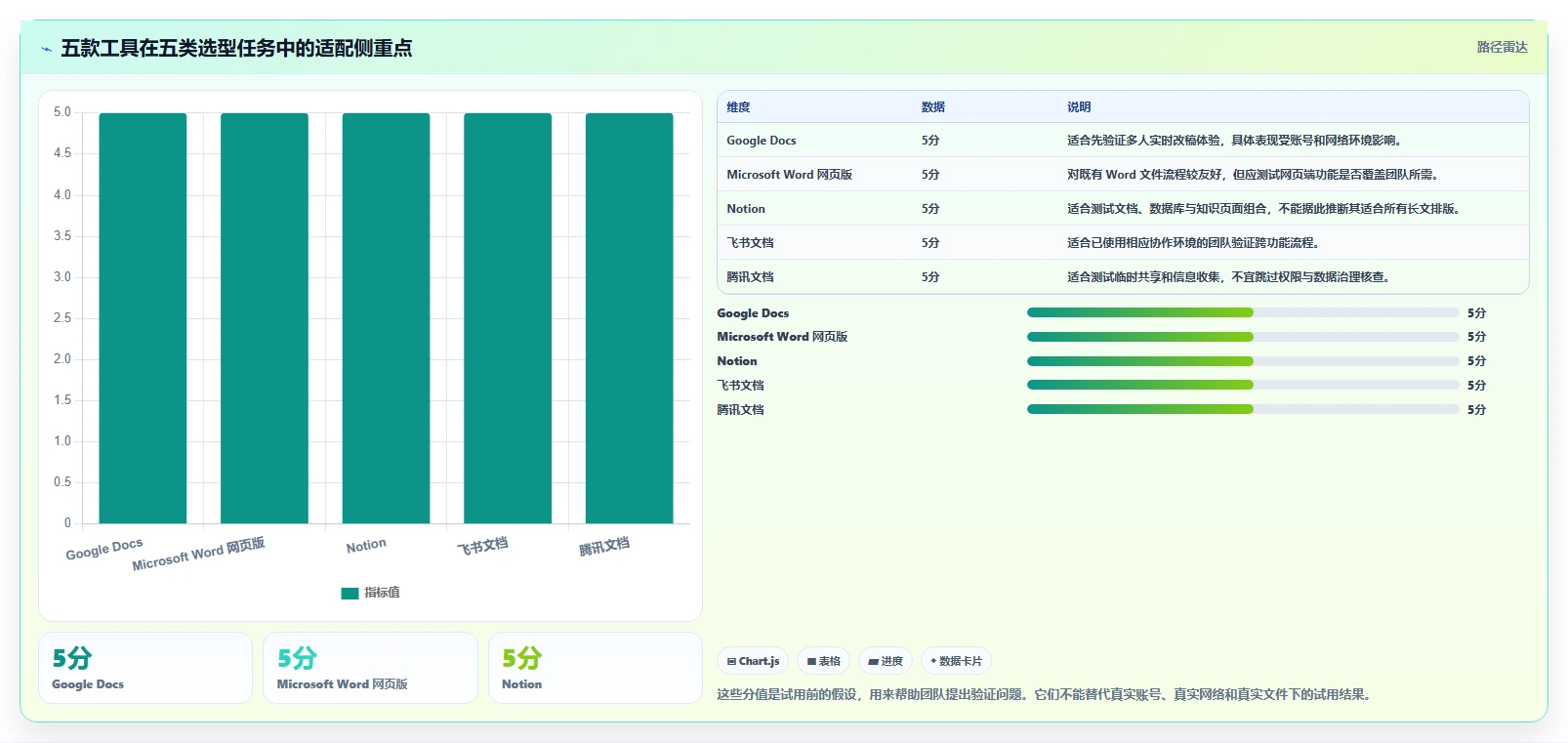Viewport: 1568px width, 743px height.
Task: Select the 表格 chip
Action: 824,661
